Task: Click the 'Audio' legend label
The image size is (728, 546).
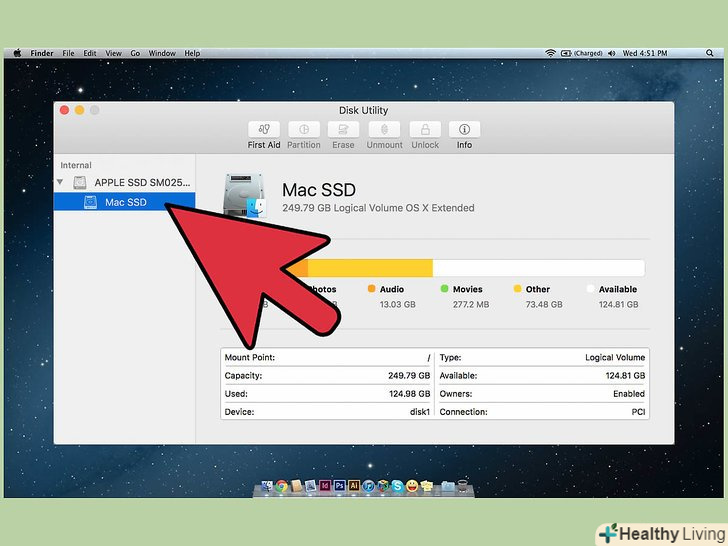Action: [x=392, y=289]
